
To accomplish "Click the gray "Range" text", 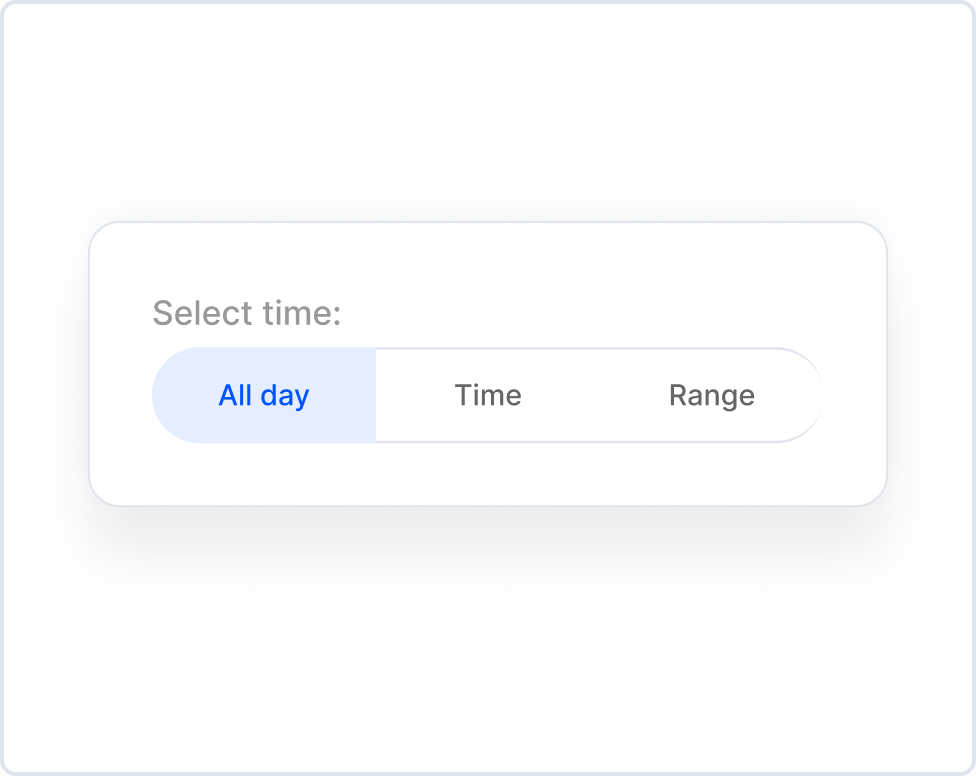I will (x=711, y=395).
